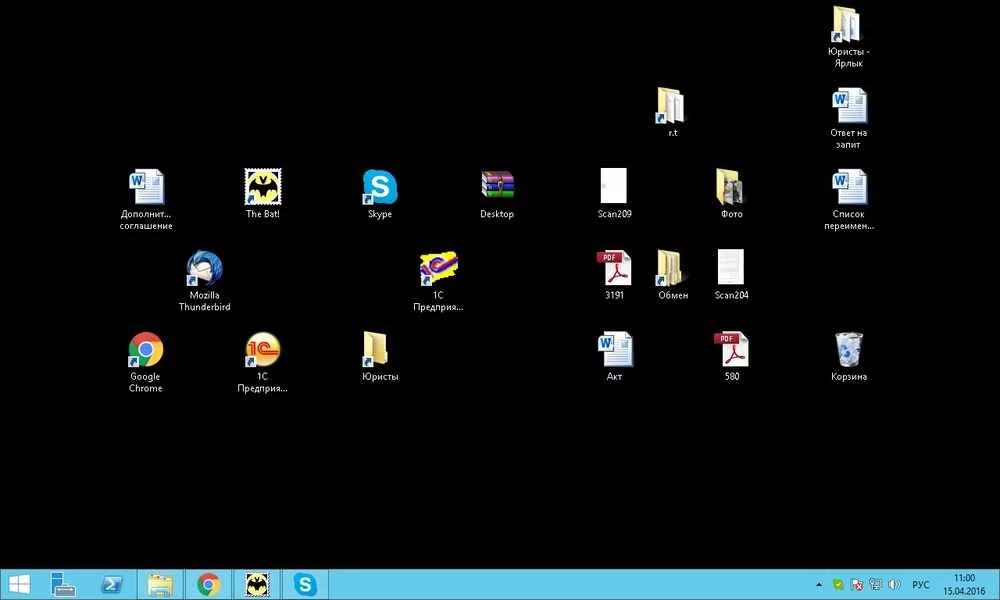Open File Explorer from taskbar
Screen dimensions: 1000x600
pos(159,584)
